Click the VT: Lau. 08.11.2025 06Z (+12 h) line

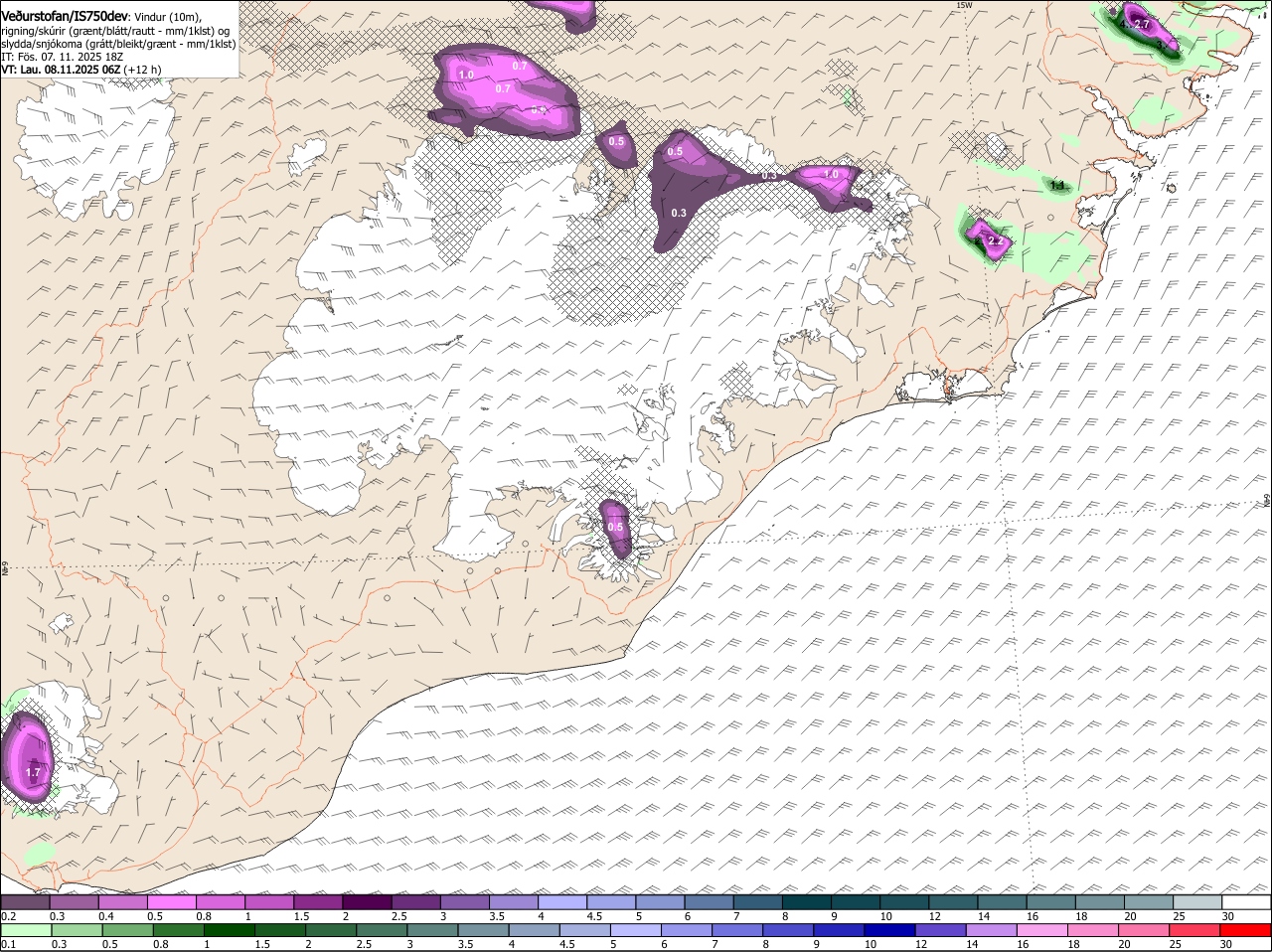click(81, 70)
